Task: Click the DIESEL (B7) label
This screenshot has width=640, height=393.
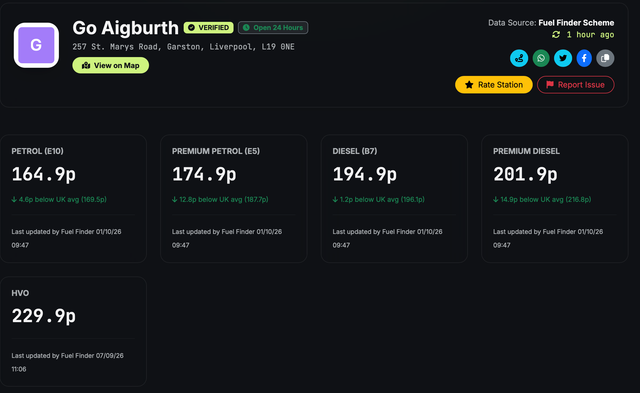Action: (355, 151)
